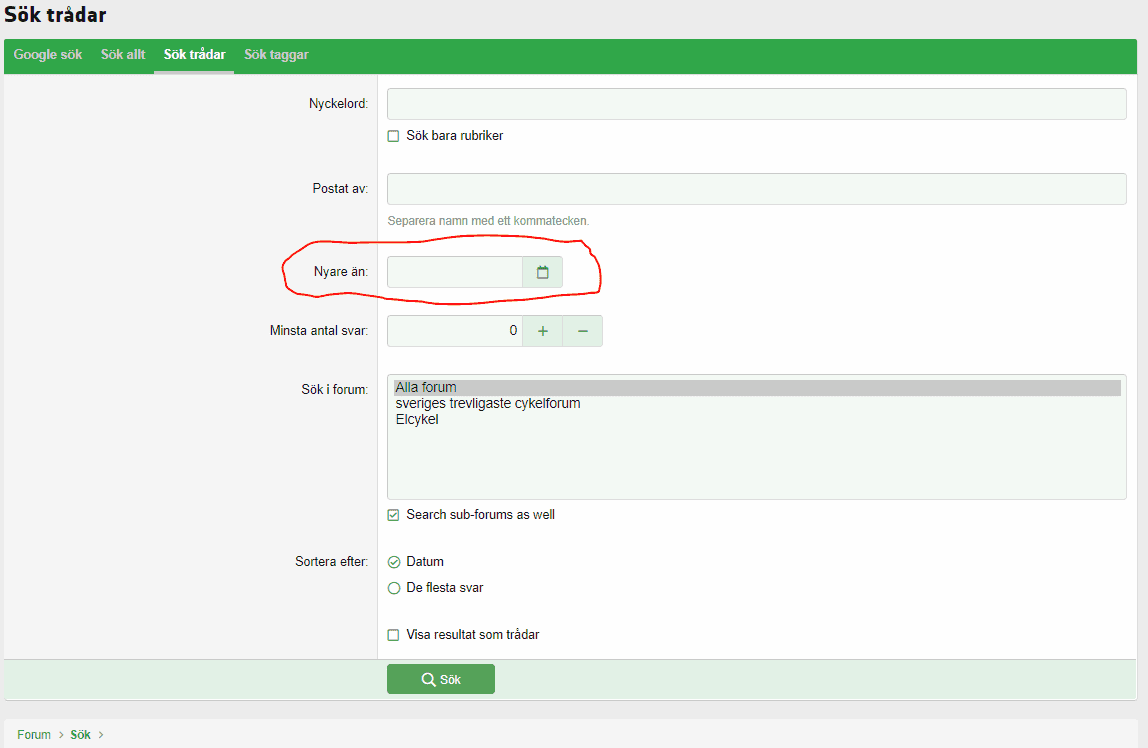
Task: Select 'Elcykel' in forum list
Action: [417, 420]
